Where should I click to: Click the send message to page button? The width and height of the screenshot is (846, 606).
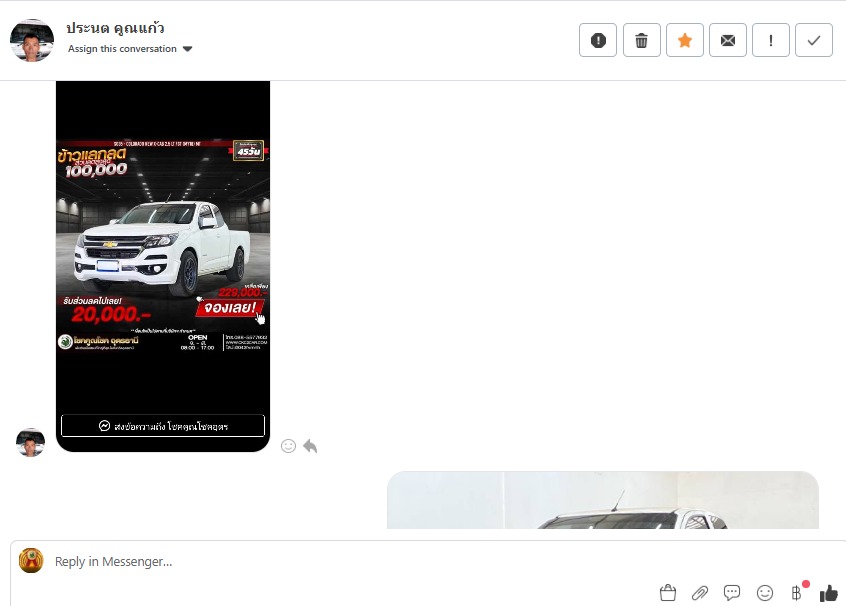[x=163, y=426]
